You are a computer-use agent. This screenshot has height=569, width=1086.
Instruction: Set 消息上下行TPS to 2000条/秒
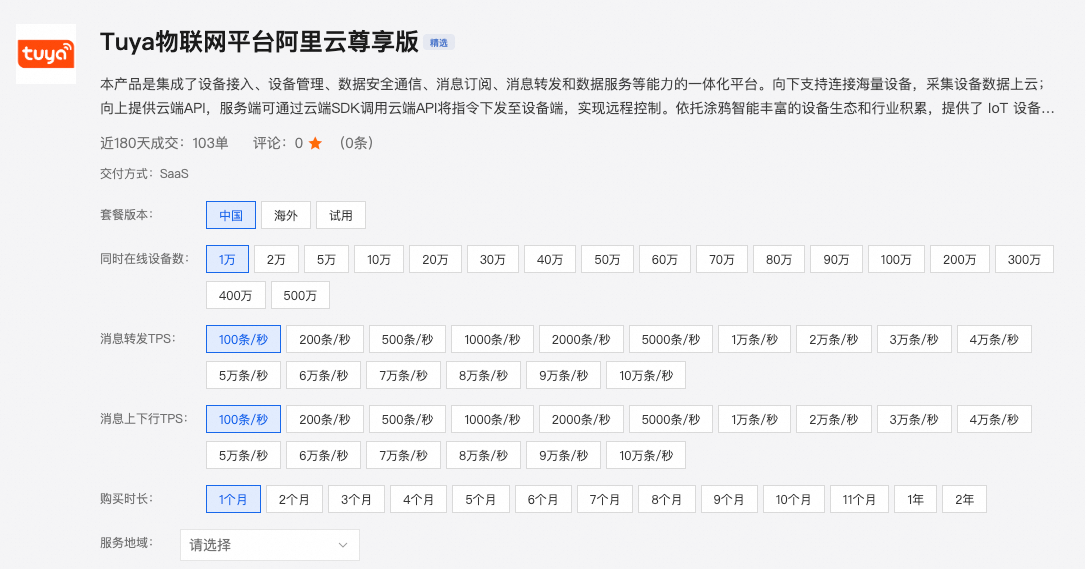[x=581, y=419]
